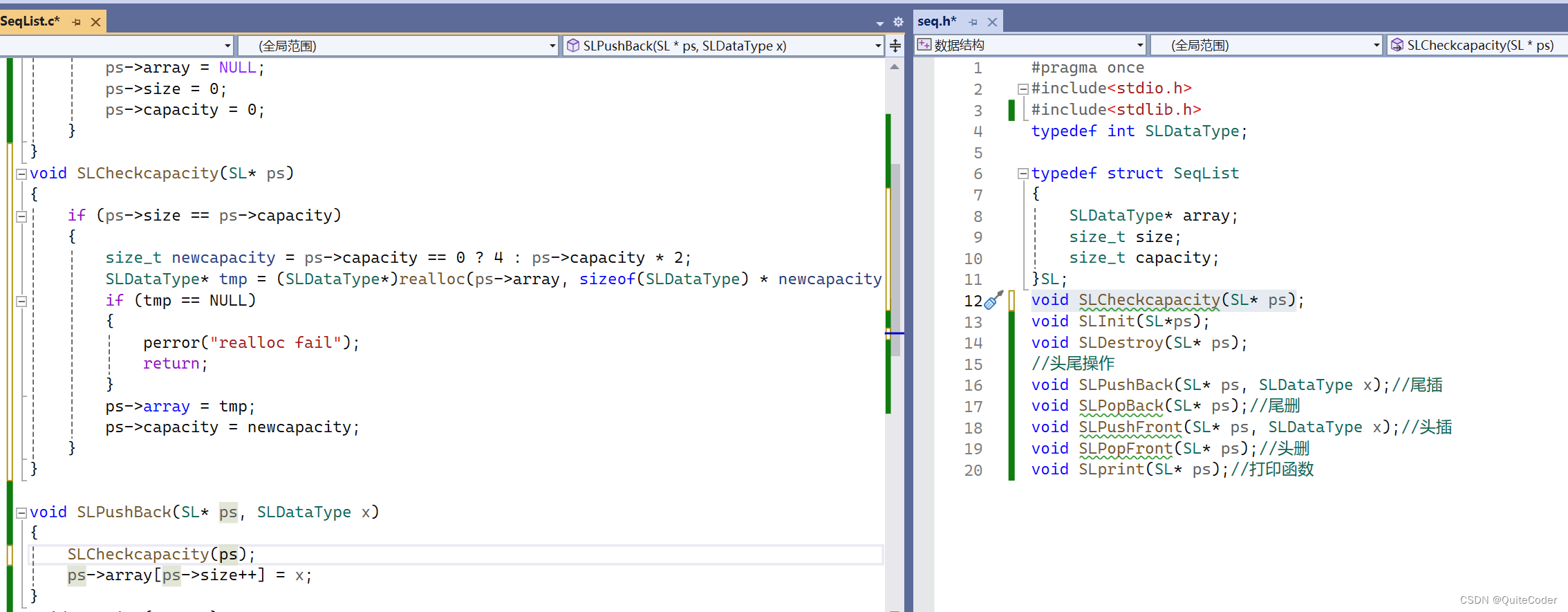Switch to the seq.h tab
1568x612 pixels.
coord(937,21)
